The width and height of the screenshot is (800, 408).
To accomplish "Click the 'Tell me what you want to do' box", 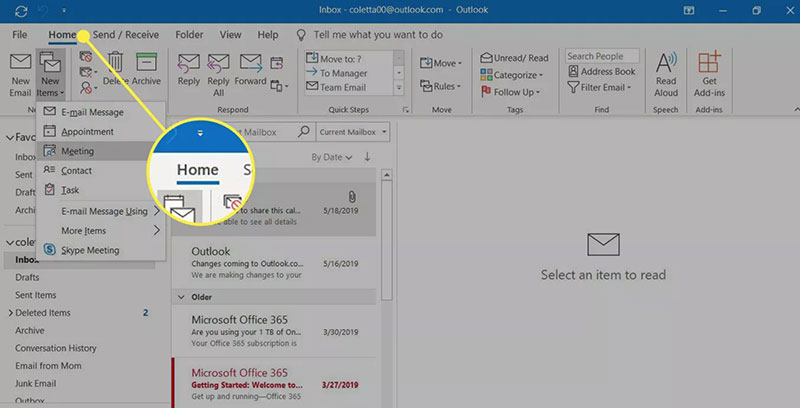I will tap(370, 35).
